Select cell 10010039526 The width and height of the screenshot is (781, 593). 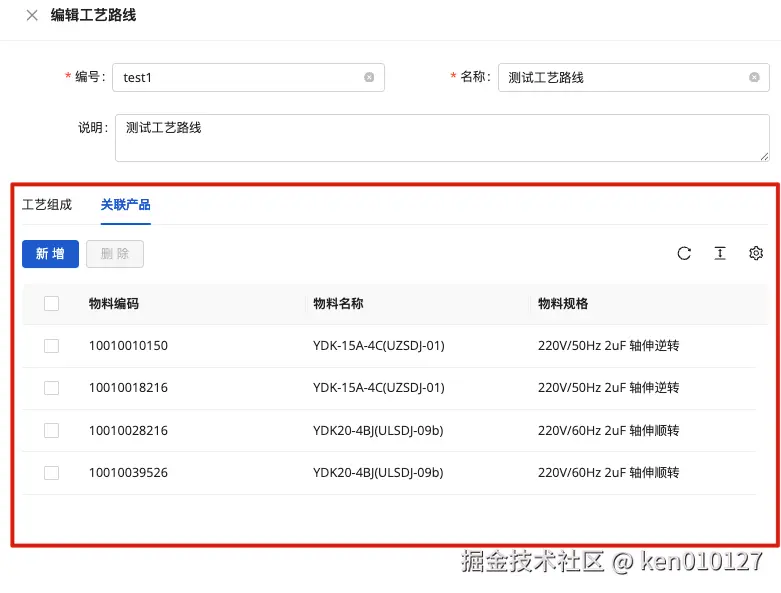129,473
